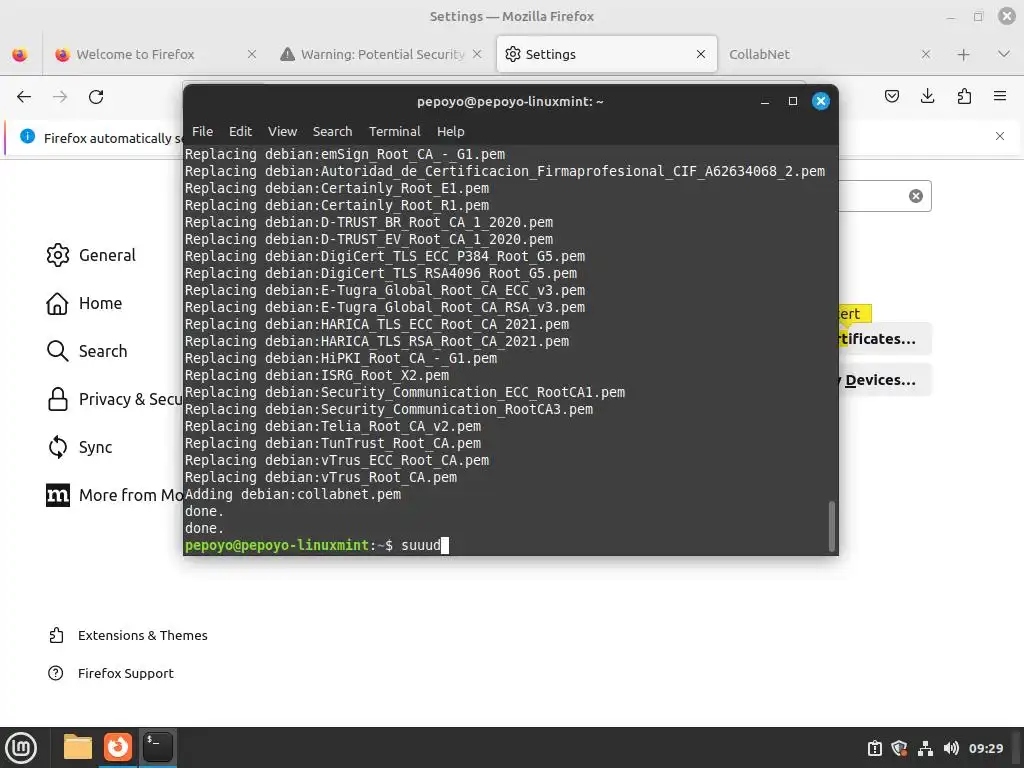Click the terminal prompt command line
The height and width of the screenshot is (768, 1024).
(x=317, y=545)
